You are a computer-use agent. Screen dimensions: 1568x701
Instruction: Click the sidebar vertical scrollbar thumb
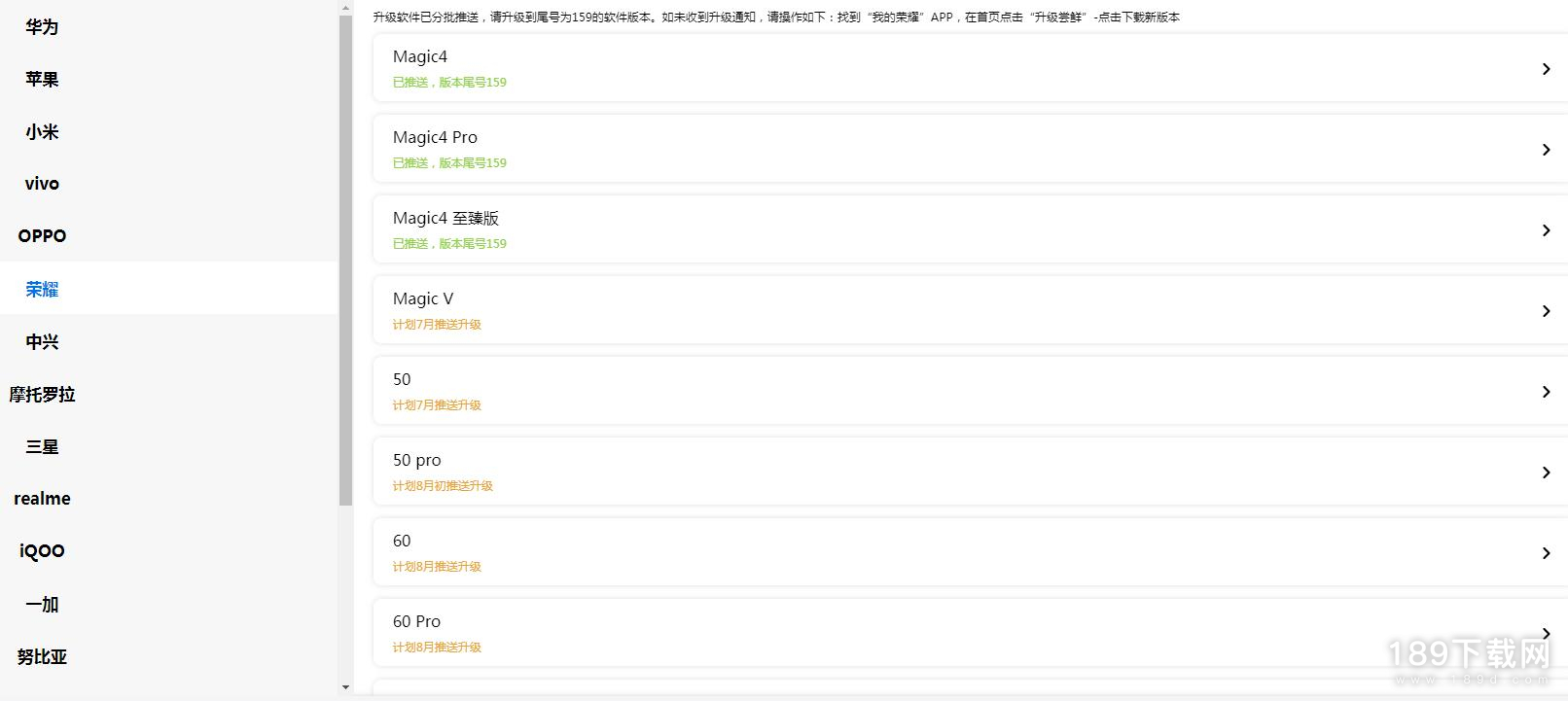[345, 261]
